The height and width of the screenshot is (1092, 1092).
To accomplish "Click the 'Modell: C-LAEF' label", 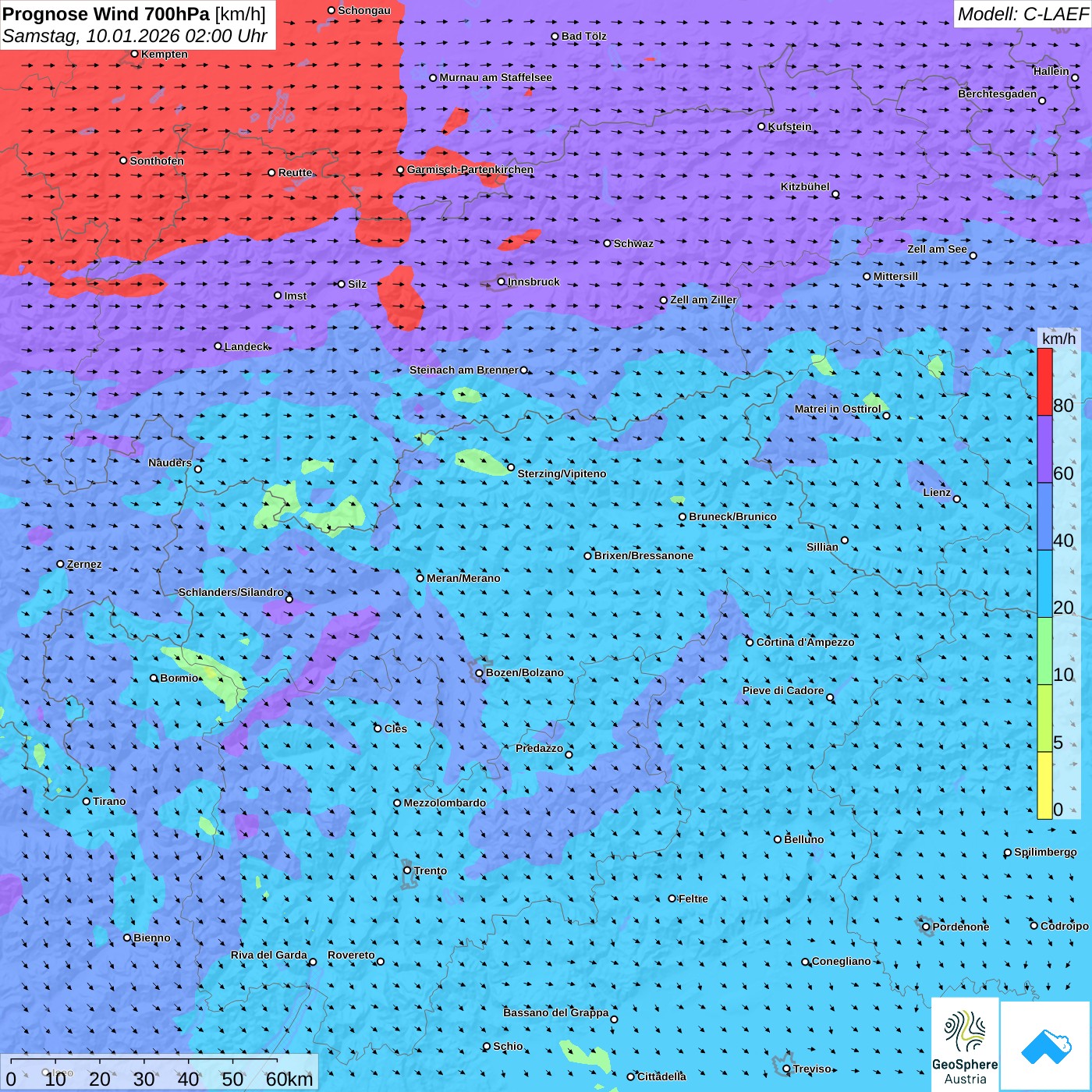I will [x=1023, y=14].
